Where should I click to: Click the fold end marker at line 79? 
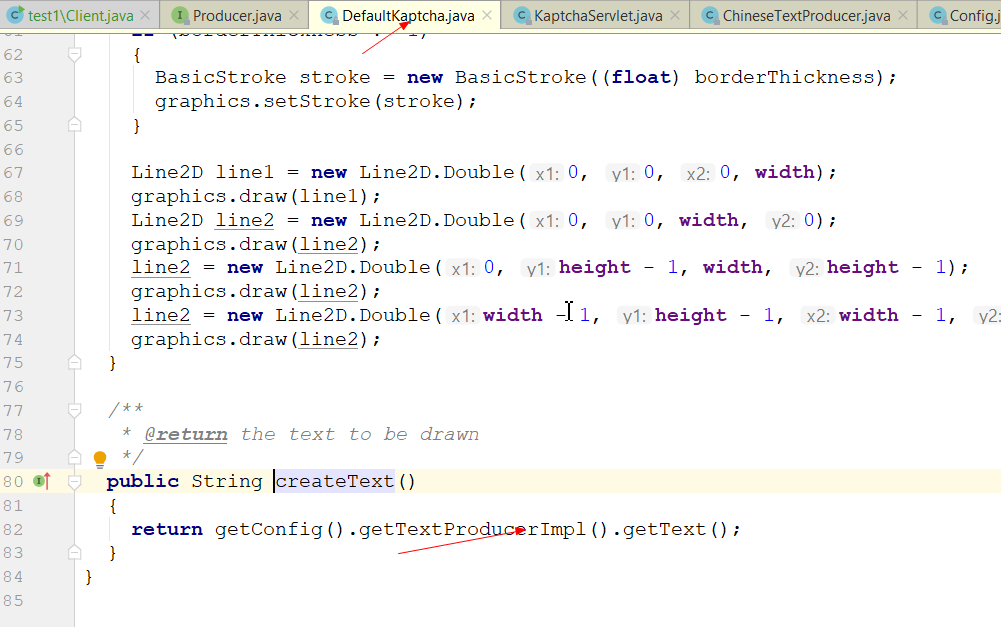75,457
